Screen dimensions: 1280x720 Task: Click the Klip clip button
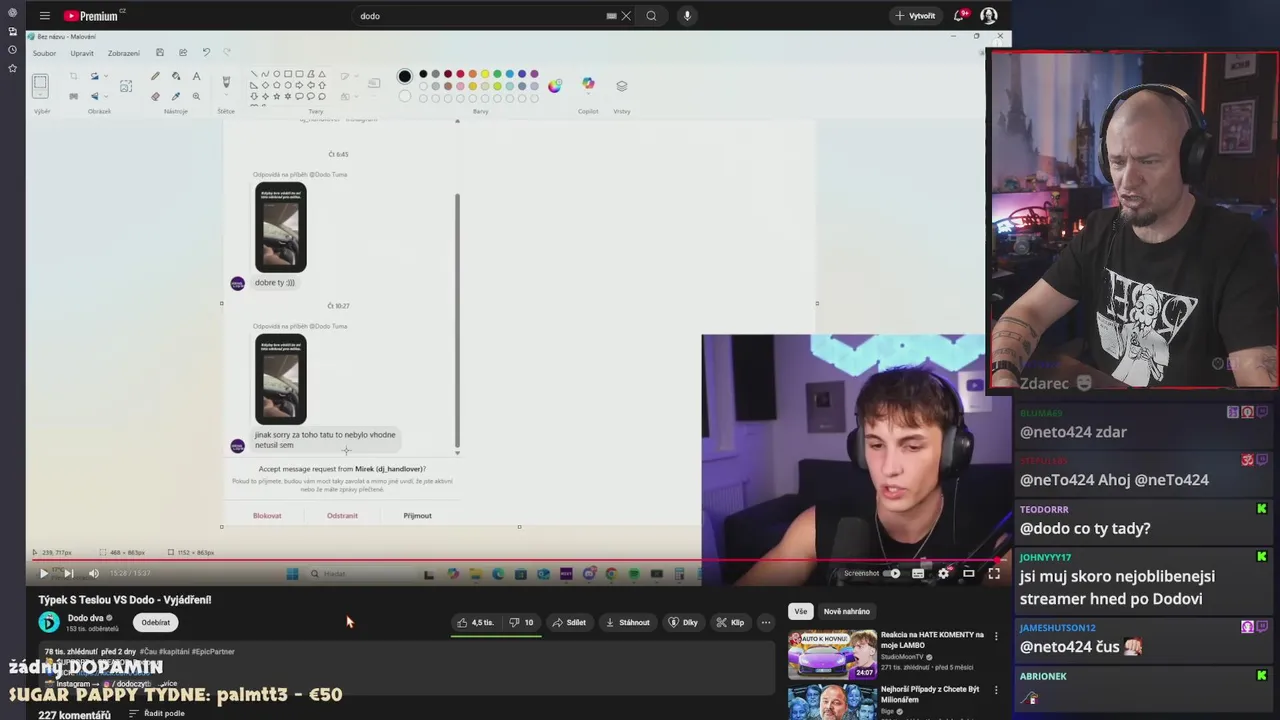pos(730,622)
